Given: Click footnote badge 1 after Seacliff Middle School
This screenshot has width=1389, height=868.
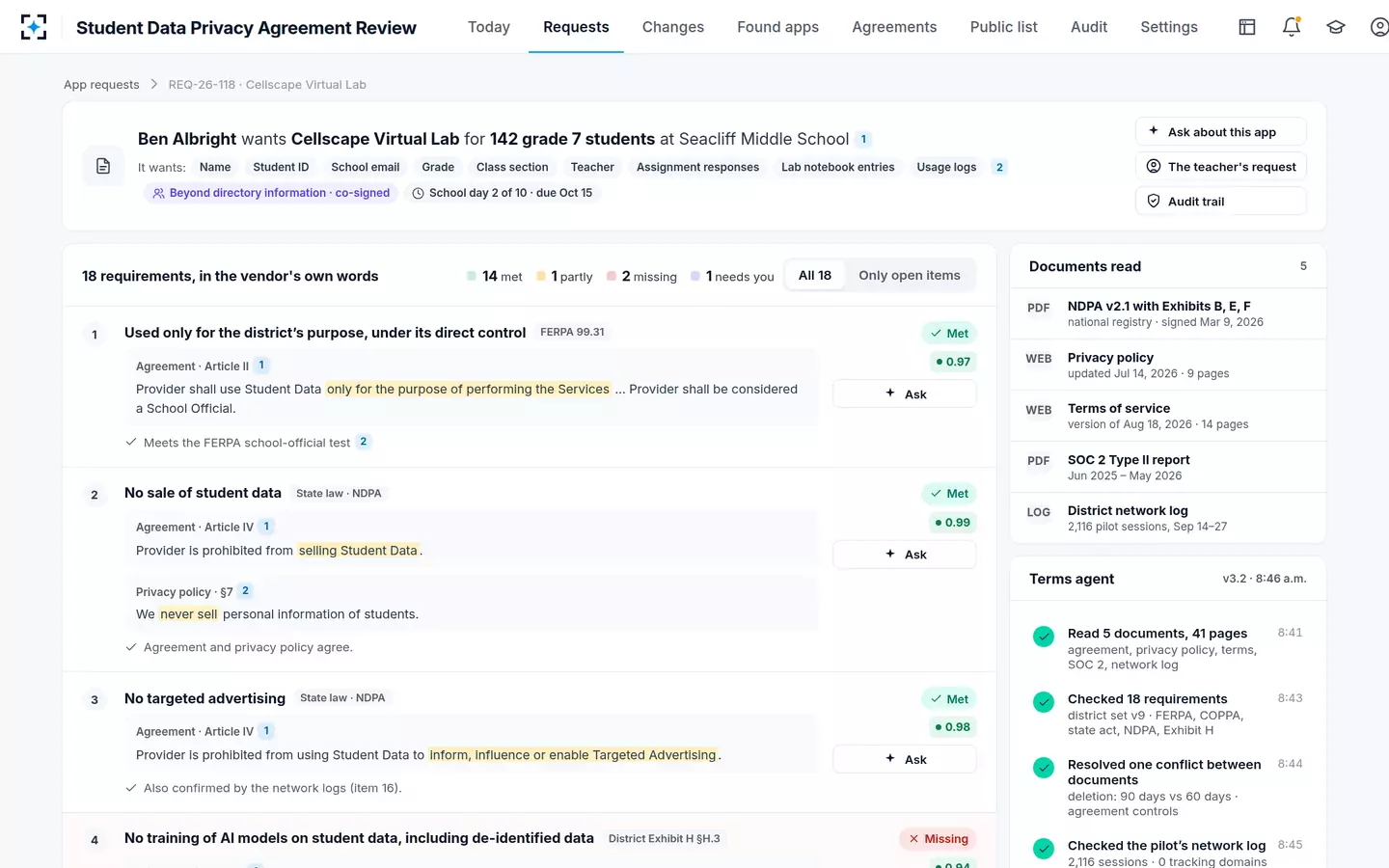Looking at the screenshot, I should (863, 139).
